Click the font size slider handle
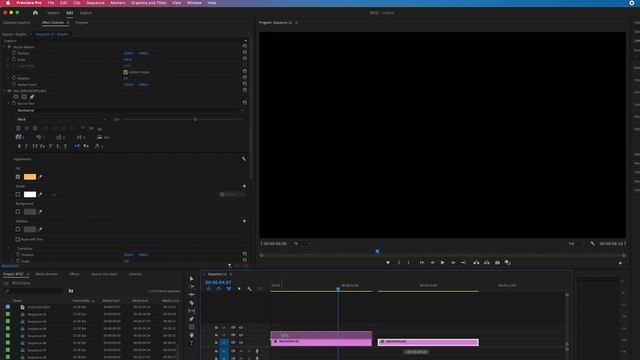This screenshot has height=360, width=640. (195, 120)
